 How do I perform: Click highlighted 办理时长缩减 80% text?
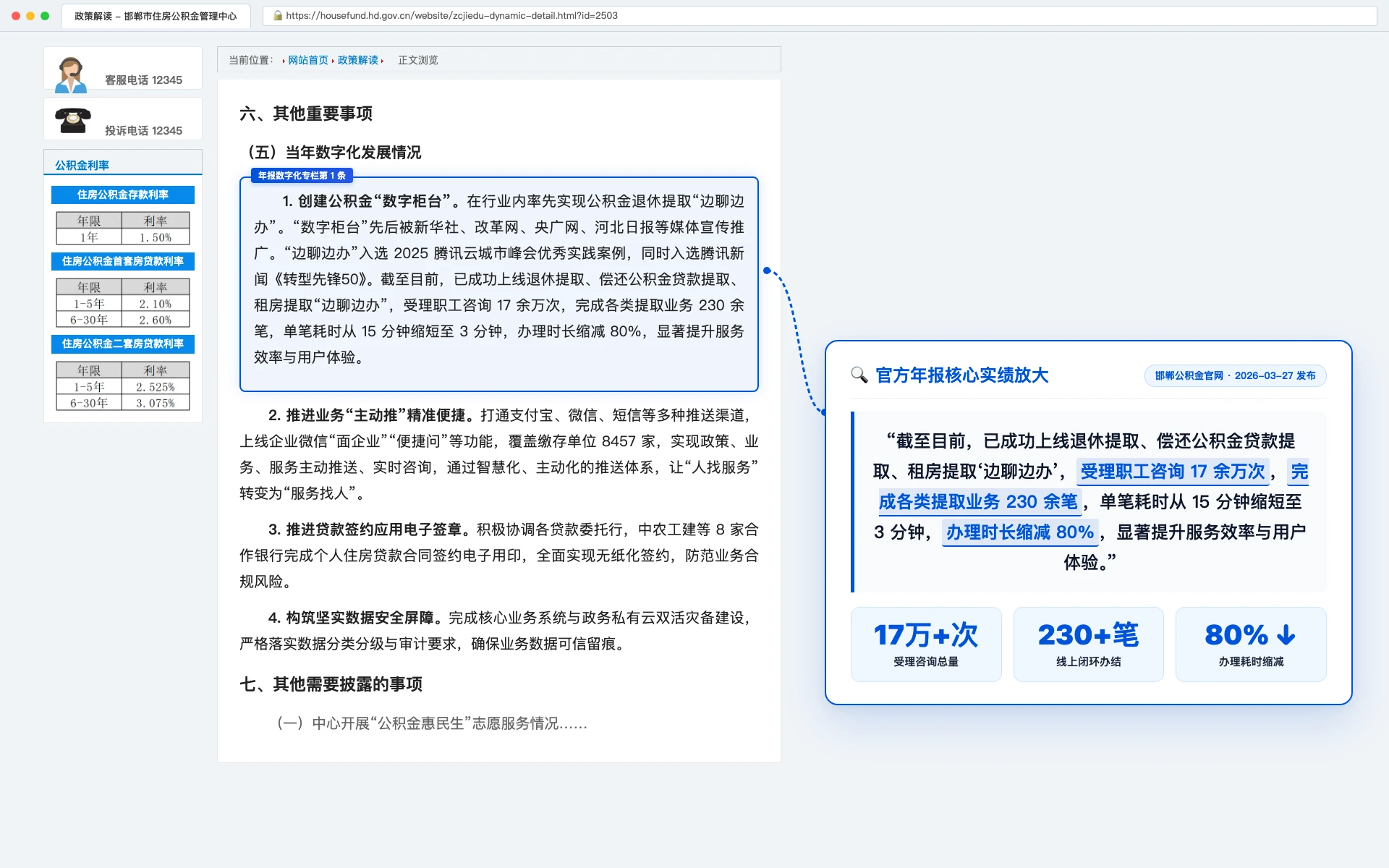[x=1020, y=532]
